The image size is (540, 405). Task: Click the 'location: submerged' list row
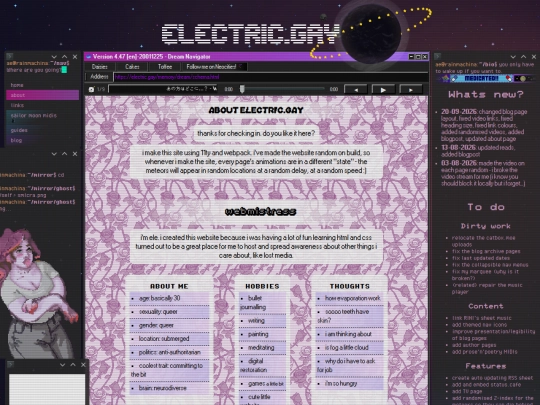169,339
